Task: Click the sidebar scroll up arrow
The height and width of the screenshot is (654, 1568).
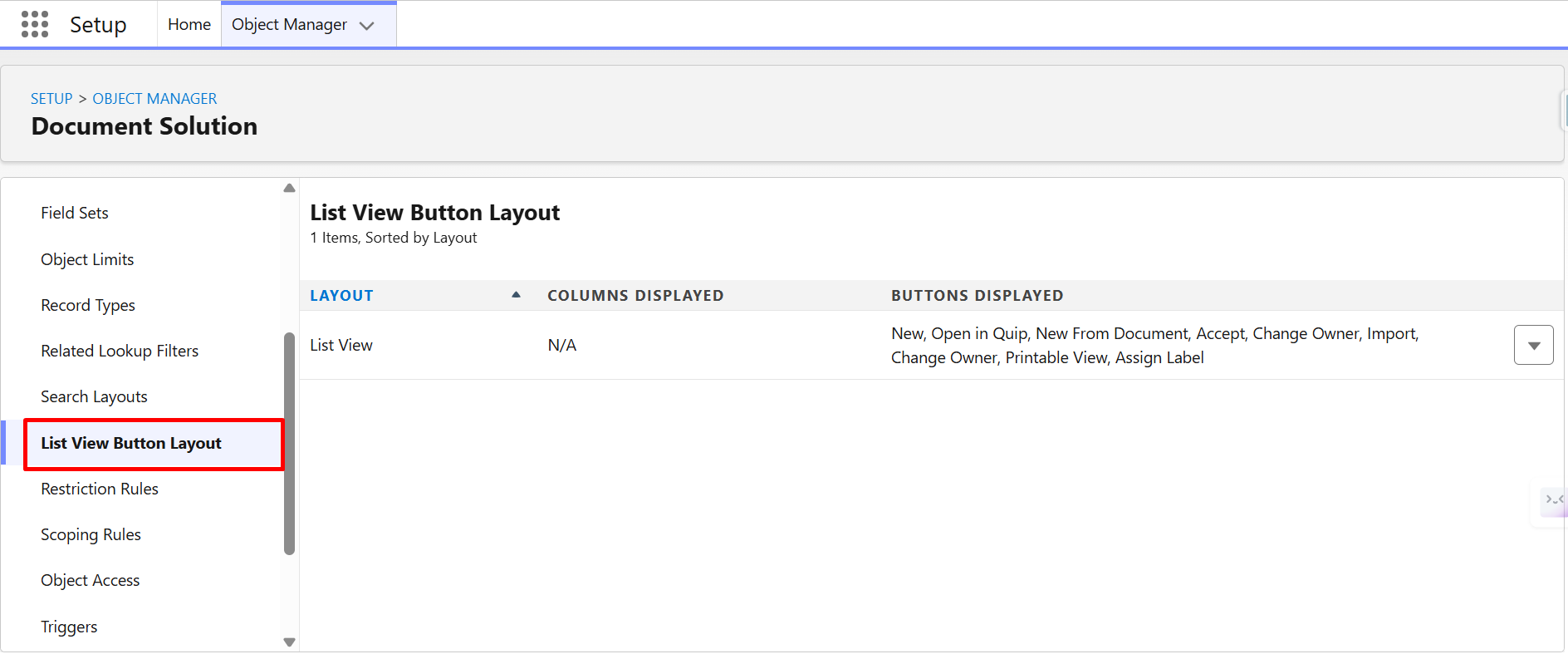Action: click(289, 189)
